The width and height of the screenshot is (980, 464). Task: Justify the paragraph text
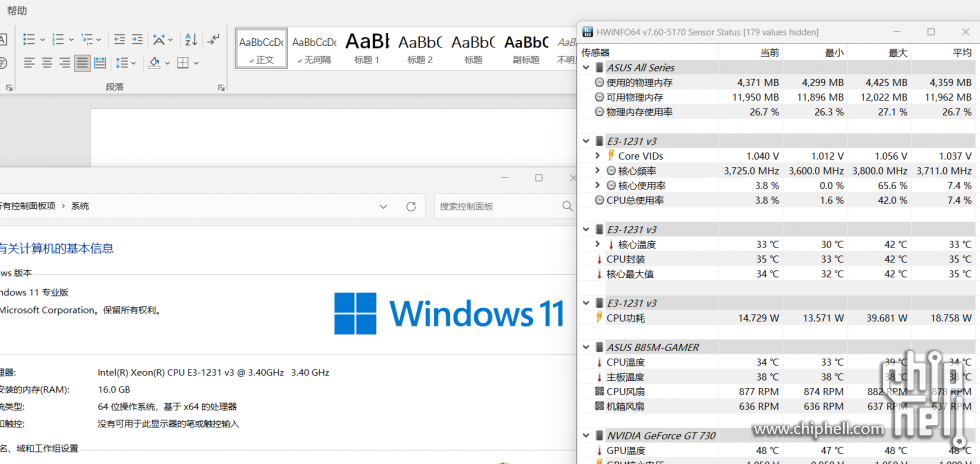82,63
